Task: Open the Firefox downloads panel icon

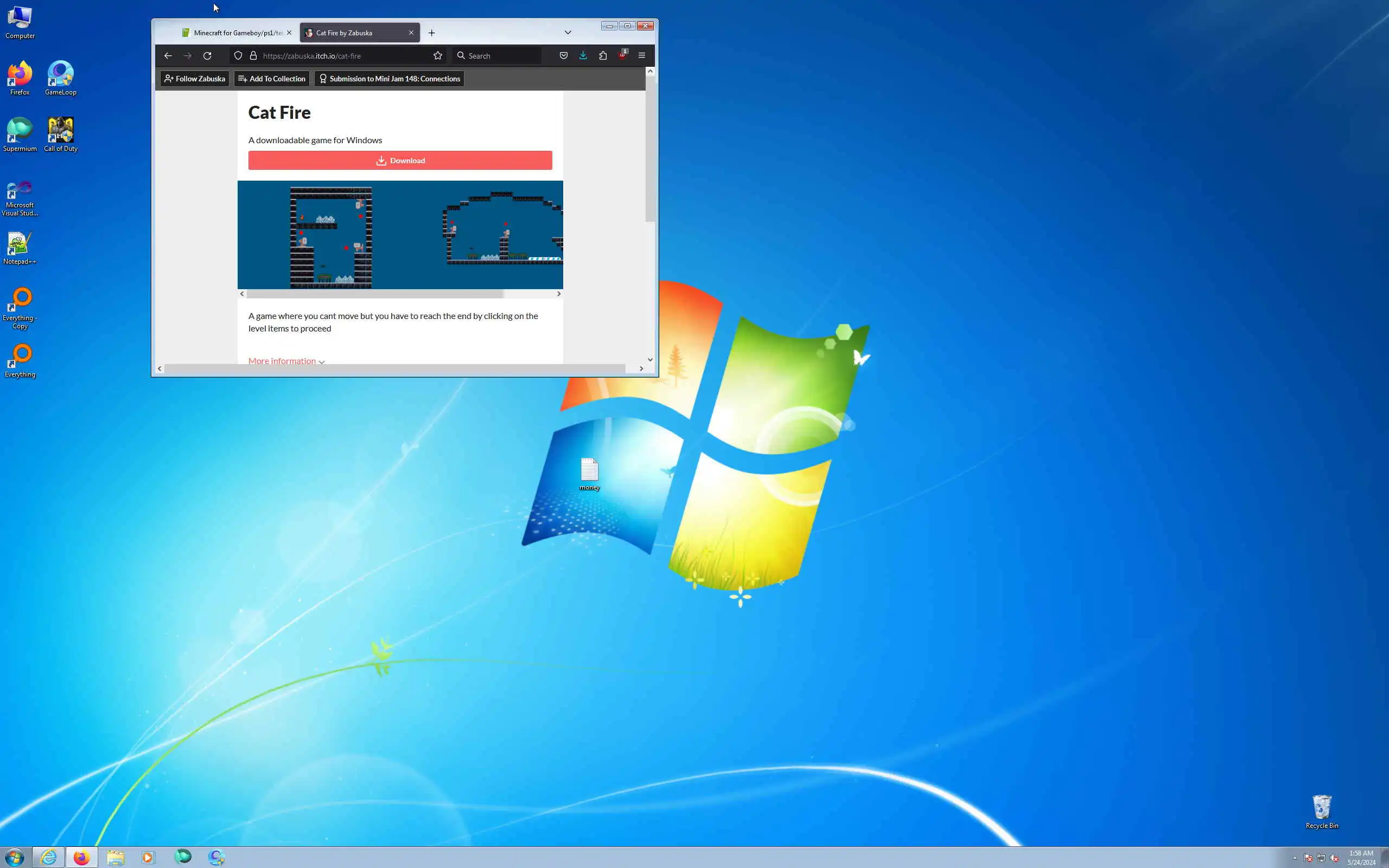Action: click(x=583, y=56)
